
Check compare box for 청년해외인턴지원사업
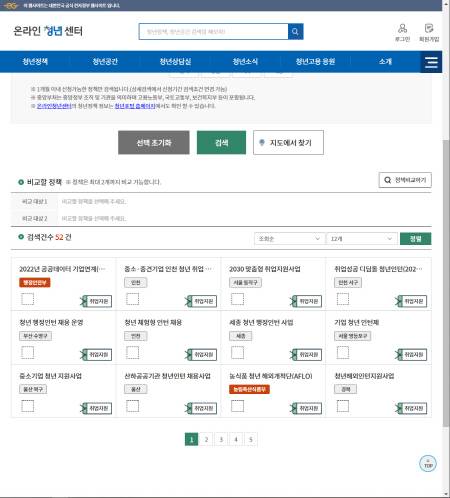(x=343, y=406)
